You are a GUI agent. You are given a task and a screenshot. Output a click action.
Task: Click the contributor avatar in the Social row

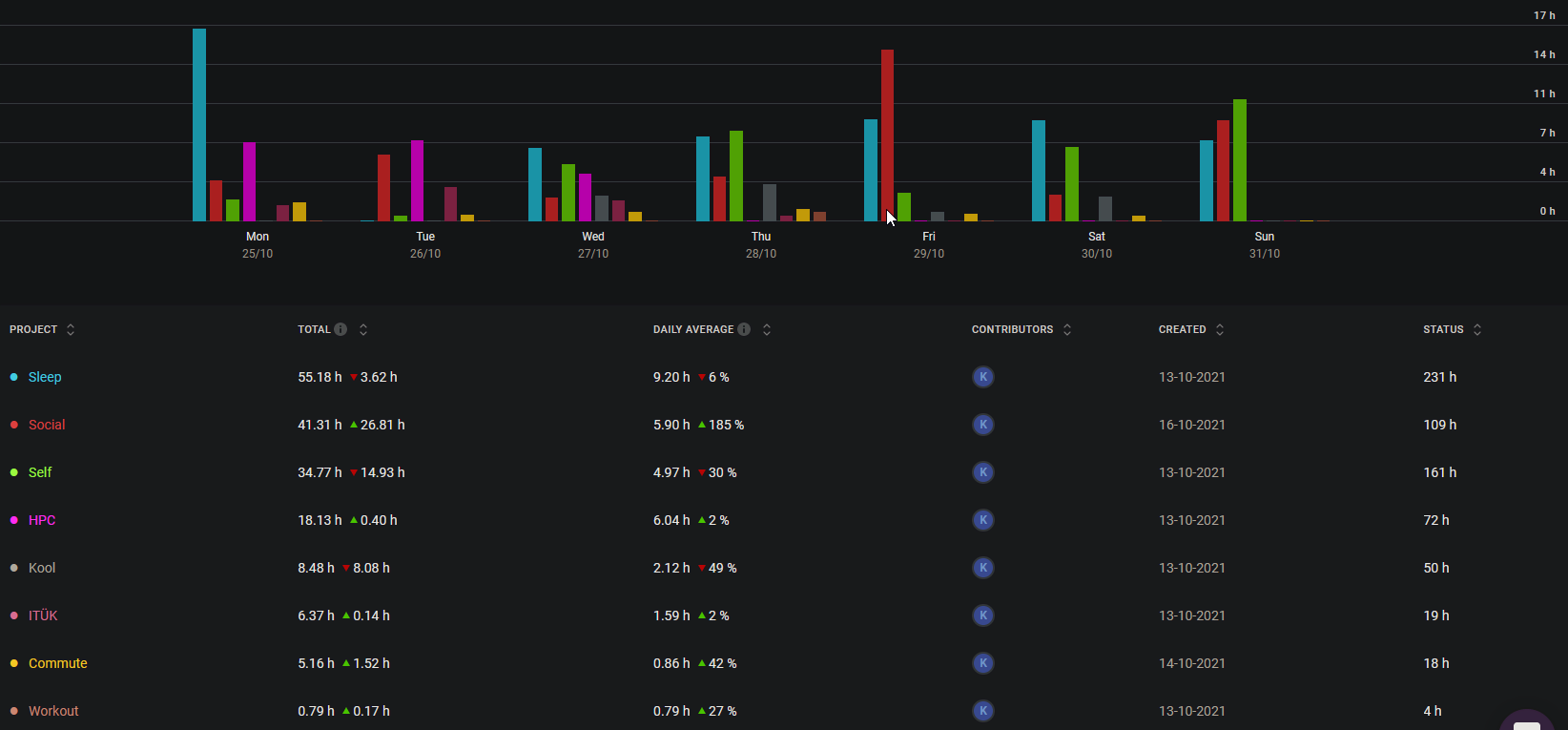click(983, 425)
